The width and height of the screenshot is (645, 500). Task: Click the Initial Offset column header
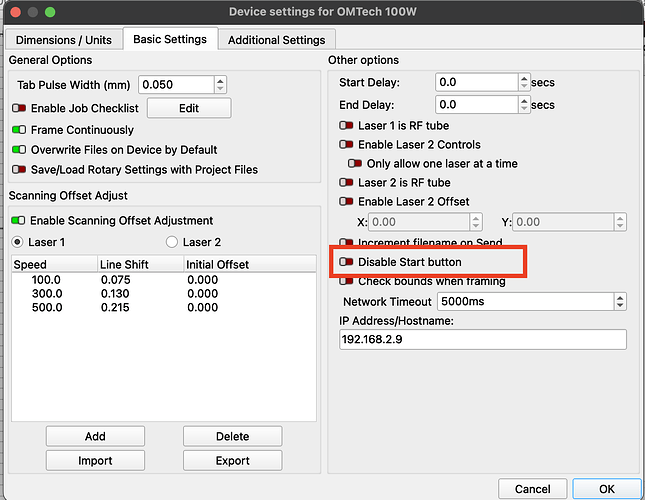point(250,264)
